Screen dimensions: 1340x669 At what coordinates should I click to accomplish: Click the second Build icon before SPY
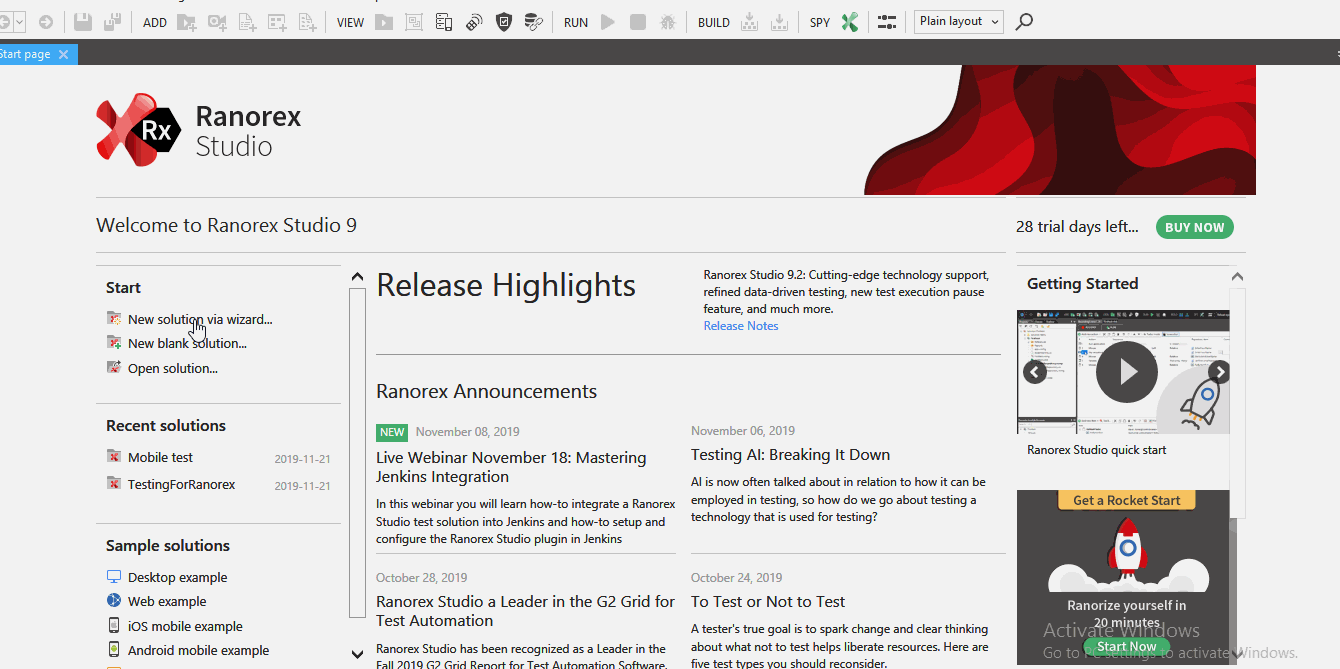pos(780,22)
